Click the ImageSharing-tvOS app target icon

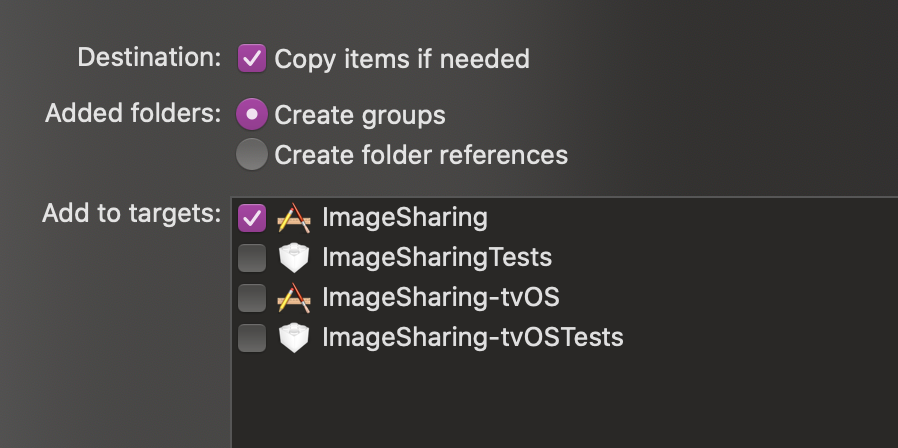[x=294, y=298]
